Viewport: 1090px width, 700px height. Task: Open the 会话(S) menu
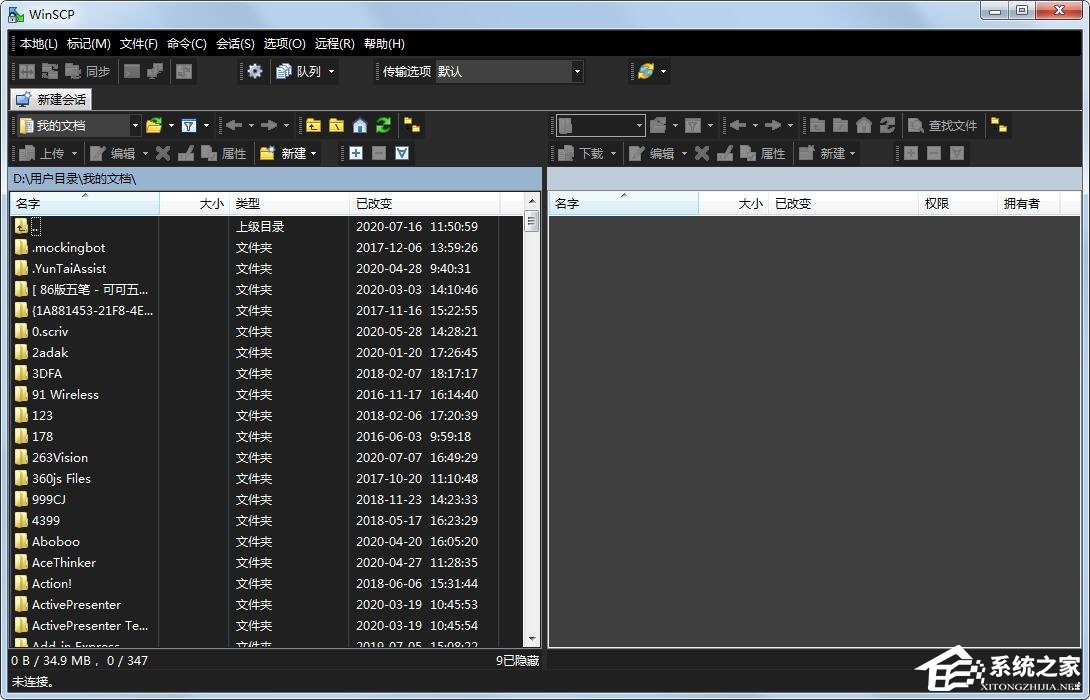click(235, 43)
